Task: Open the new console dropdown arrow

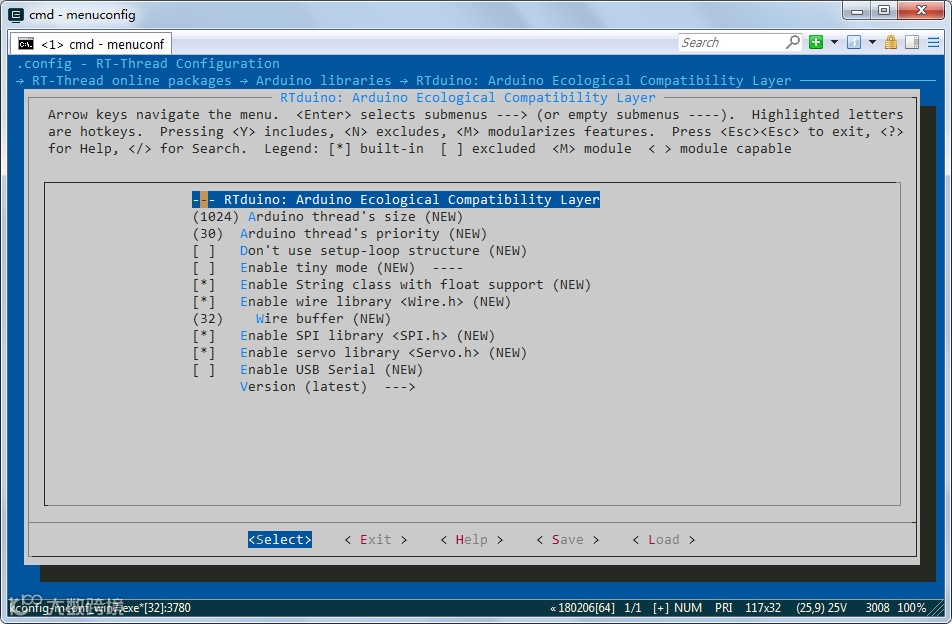Action: (x=834, y=42)
